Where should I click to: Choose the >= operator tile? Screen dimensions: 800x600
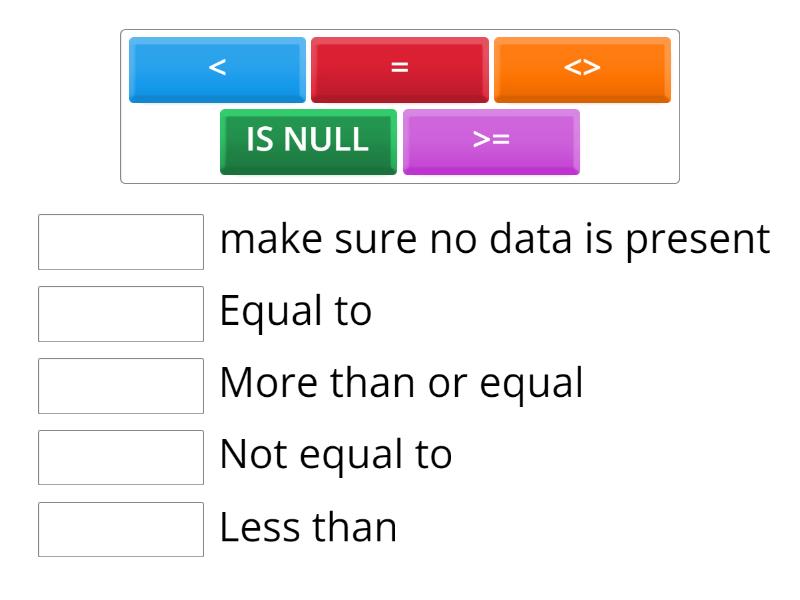point(491,141)
